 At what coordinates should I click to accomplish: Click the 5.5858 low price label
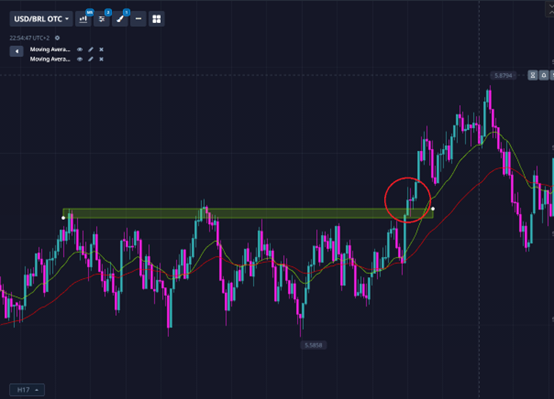(x=313, y=345)
